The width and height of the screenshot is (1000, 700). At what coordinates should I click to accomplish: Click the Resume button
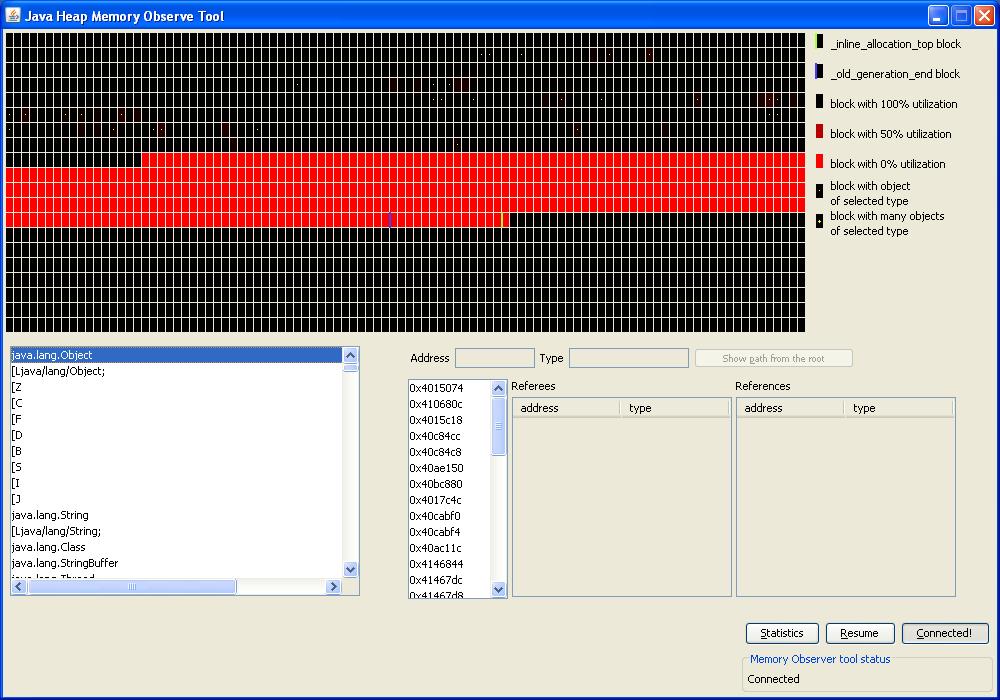click(x=860, y=633)
